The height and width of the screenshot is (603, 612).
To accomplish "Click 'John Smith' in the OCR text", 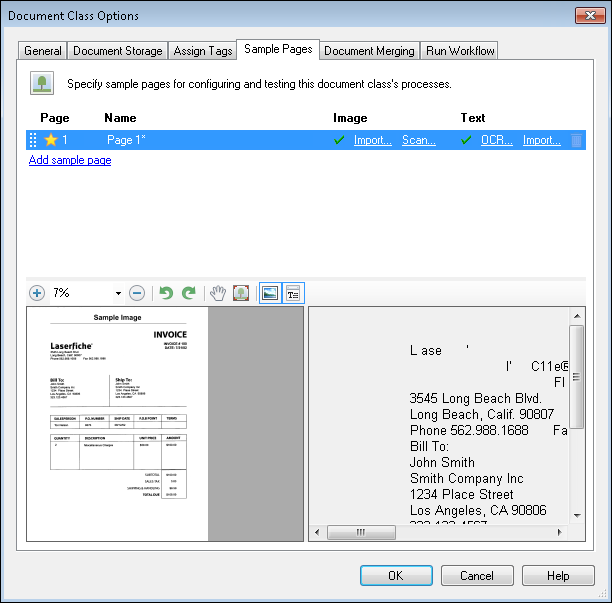I will 442,462.
